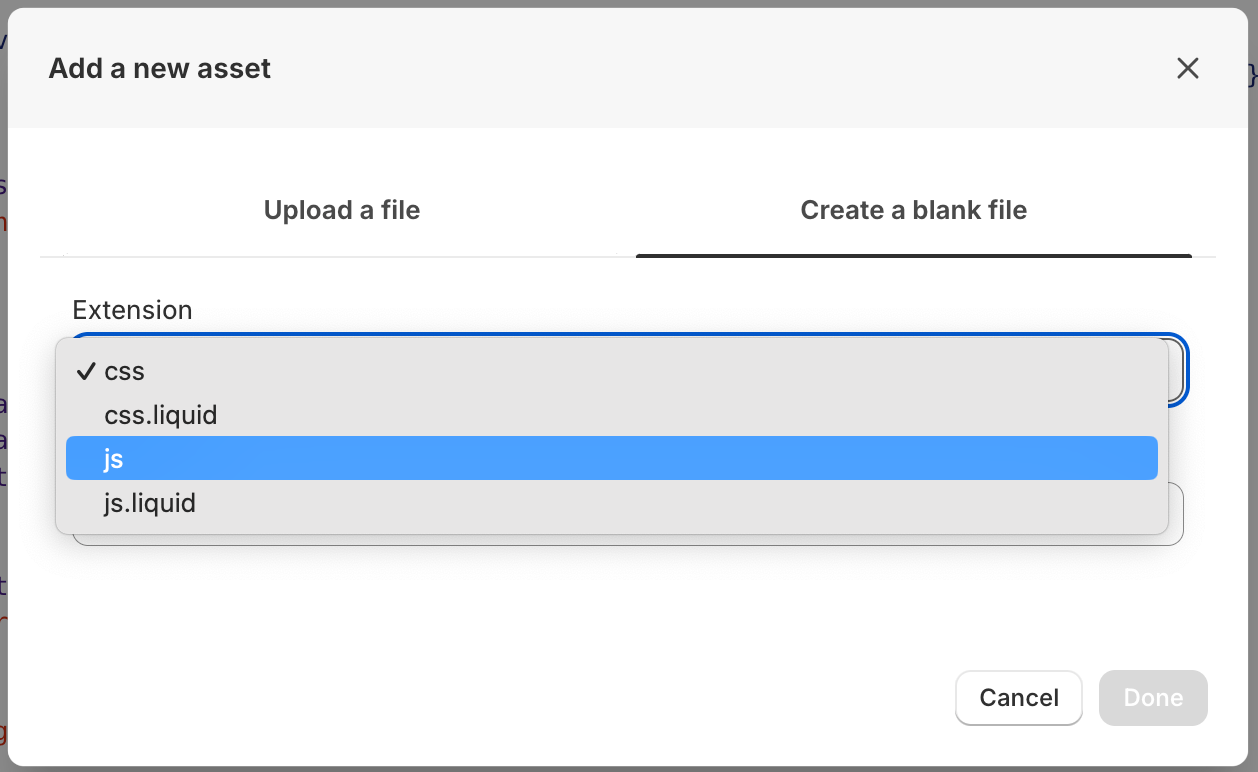Viewport: 1258px width, 772px height.
Task: Switch to the Create a blank file tab
Action: (913, 210)
